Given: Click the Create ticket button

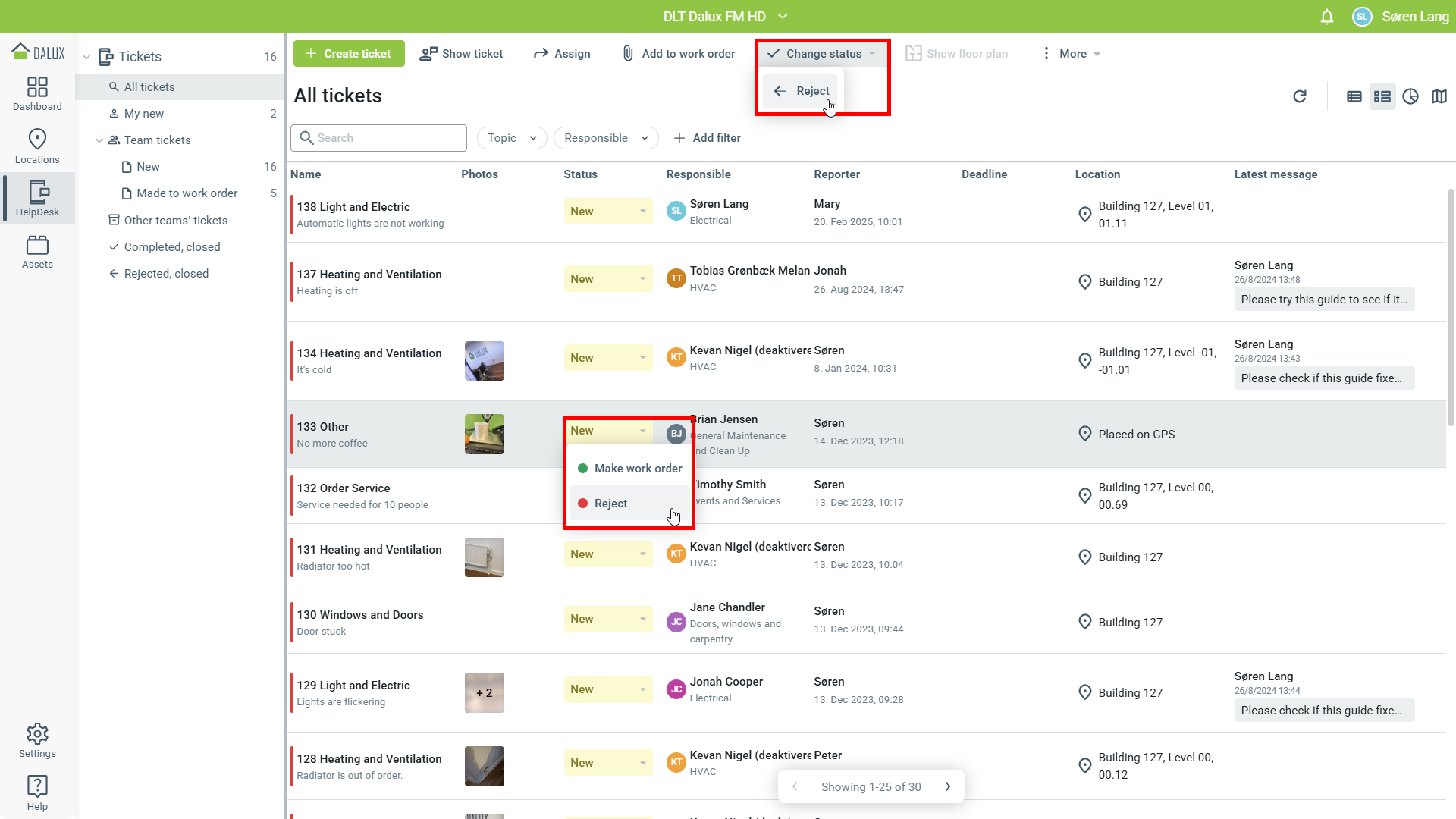Looking at the screenshot, I should tap(349, 54).
